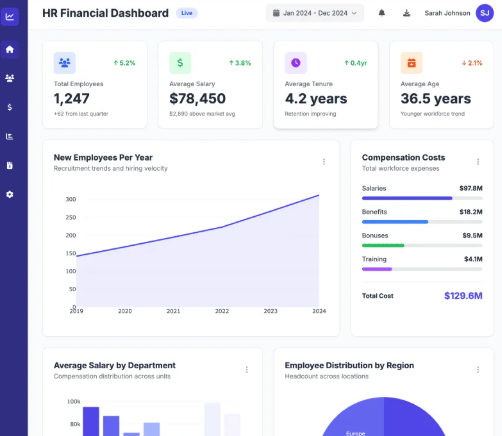Click the Average Salary dollar icon
Viewport: 502px width, 436px height.
(x=180, y=63)
